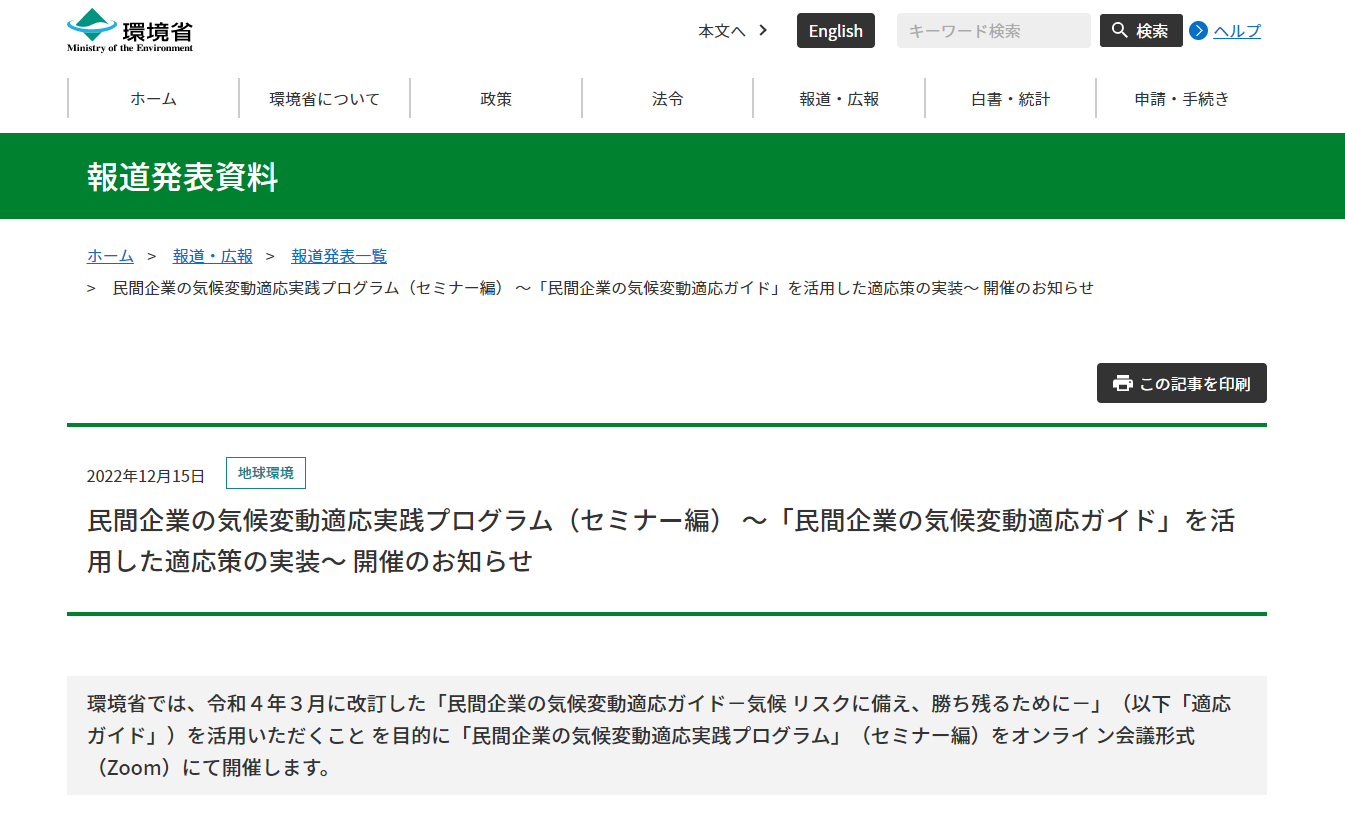Go to ホーム via the breadcrumb link

(x=110, y=256)
